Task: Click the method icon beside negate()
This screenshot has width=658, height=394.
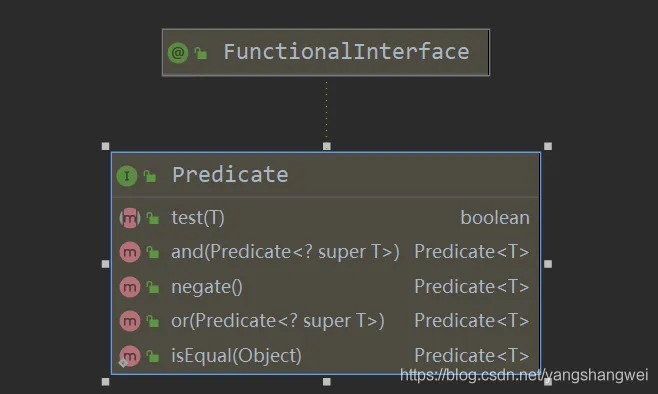Action: 130,287
